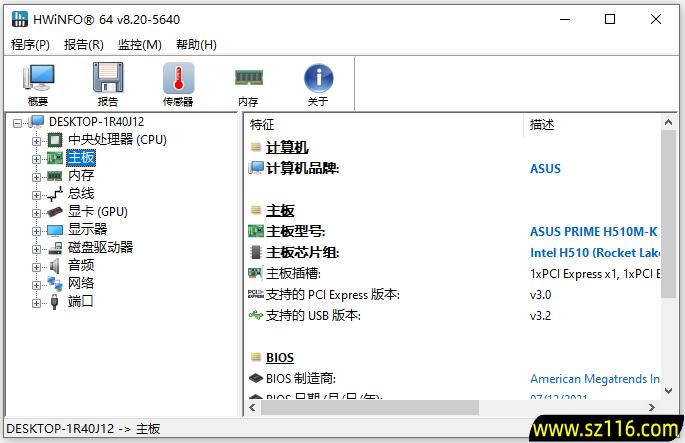685x443 pixels.
Task: Click the ASUS brand value
Action: click(x=545, y=169)
